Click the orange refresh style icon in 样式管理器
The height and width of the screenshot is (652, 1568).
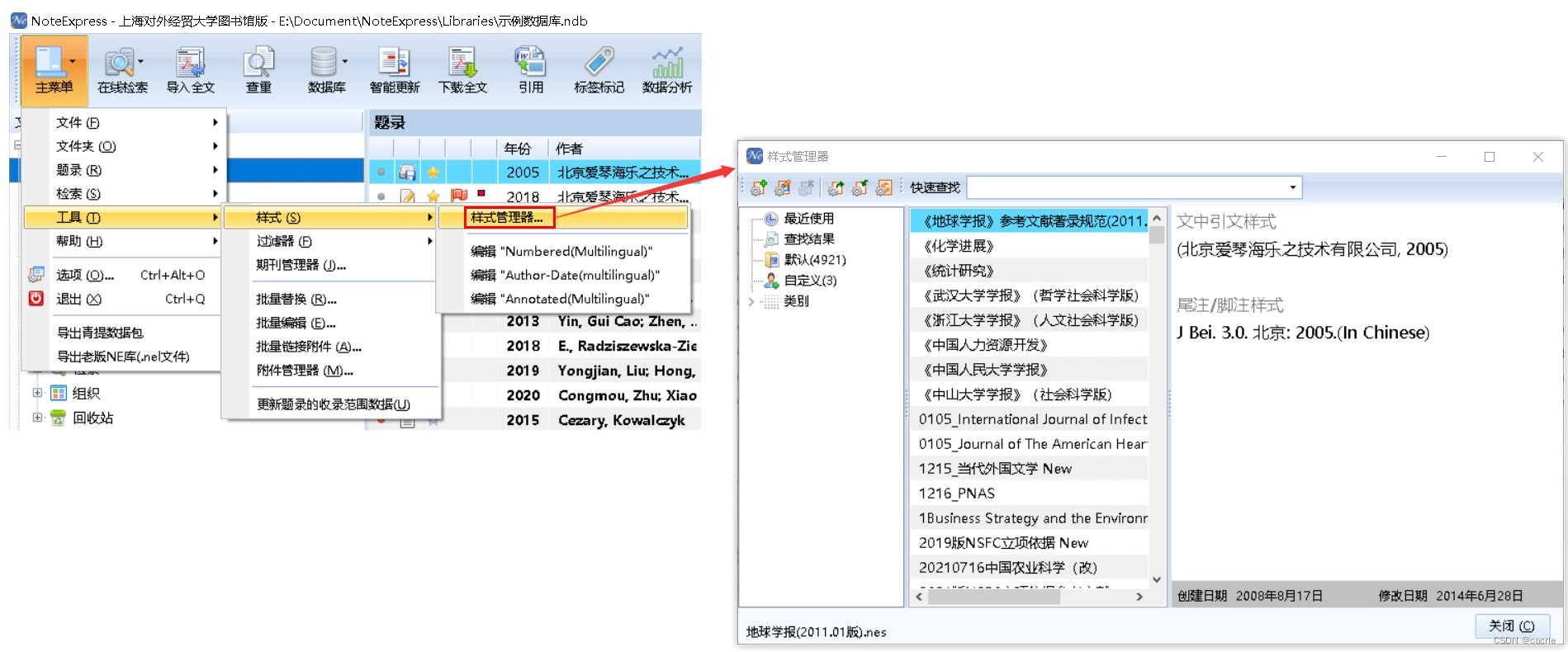click(883, 188)
